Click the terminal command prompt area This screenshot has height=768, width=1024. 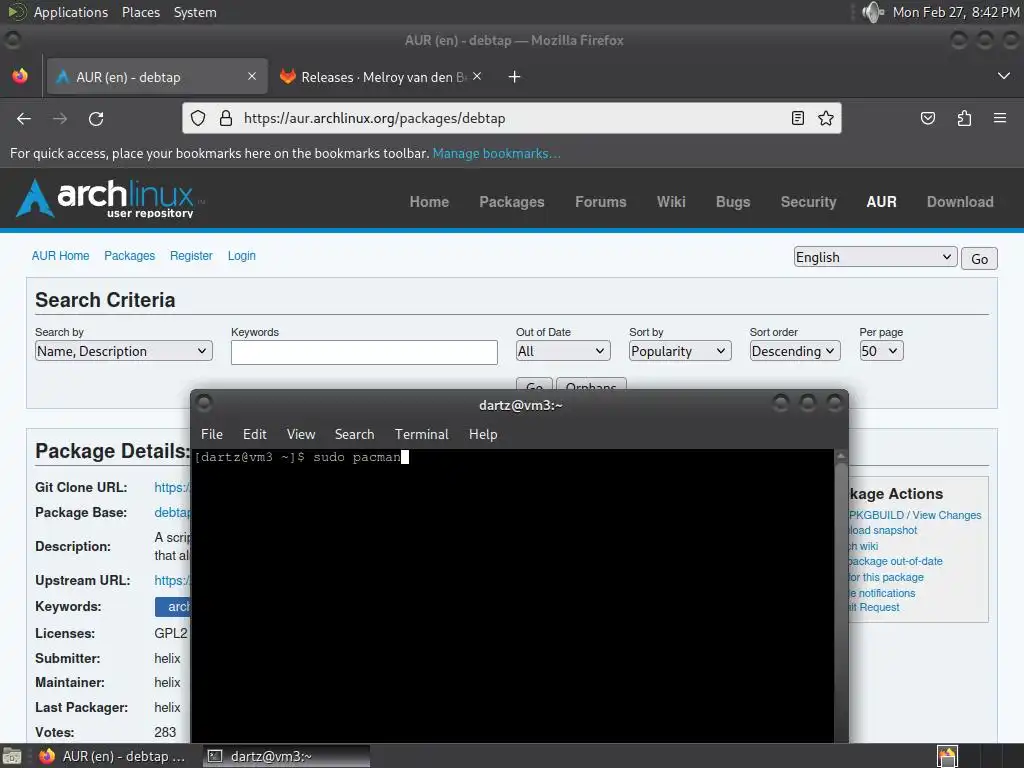[x=514, y=596]
